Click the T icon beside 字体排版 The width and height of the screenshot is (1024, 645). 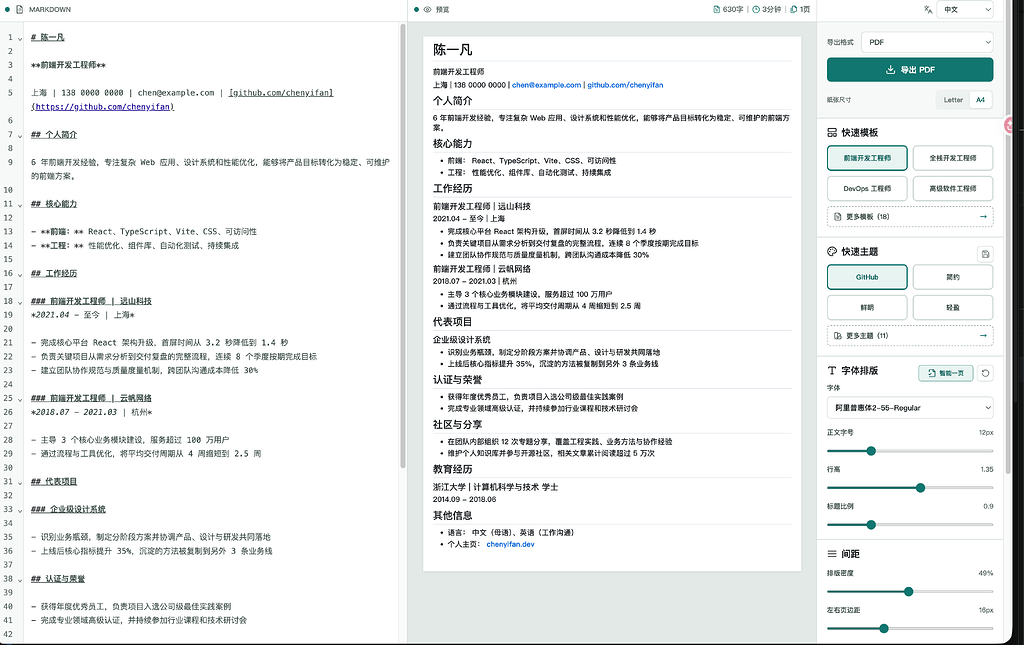(832, 370)
